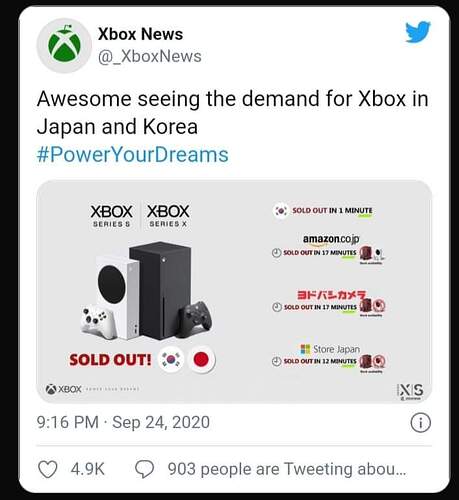Screen dimensions: 459x500
Task: Open the reply speech bubble icon
Action: click(x=144, y=469)
